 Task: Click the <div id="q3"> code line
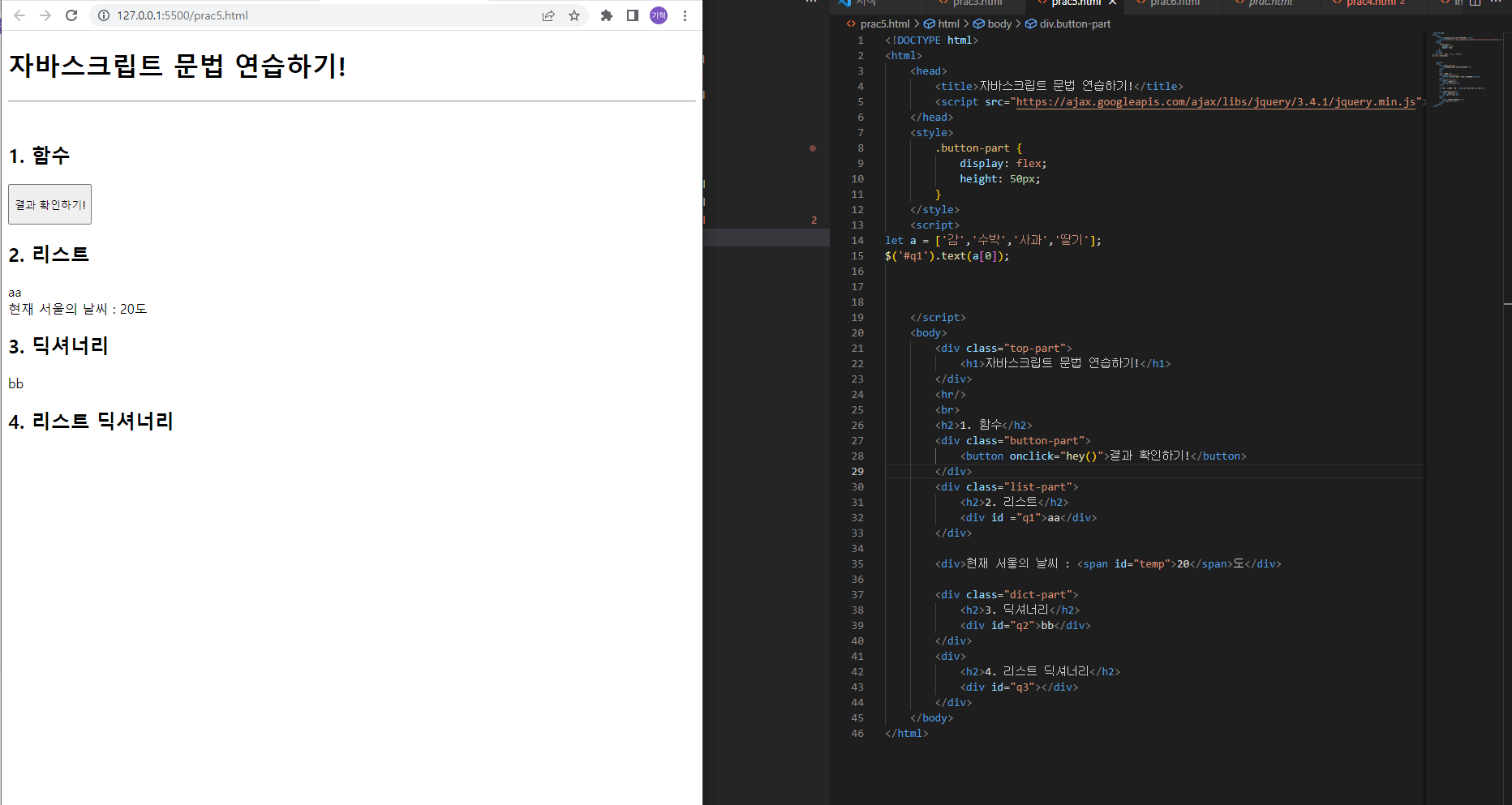click(1019, 687)
